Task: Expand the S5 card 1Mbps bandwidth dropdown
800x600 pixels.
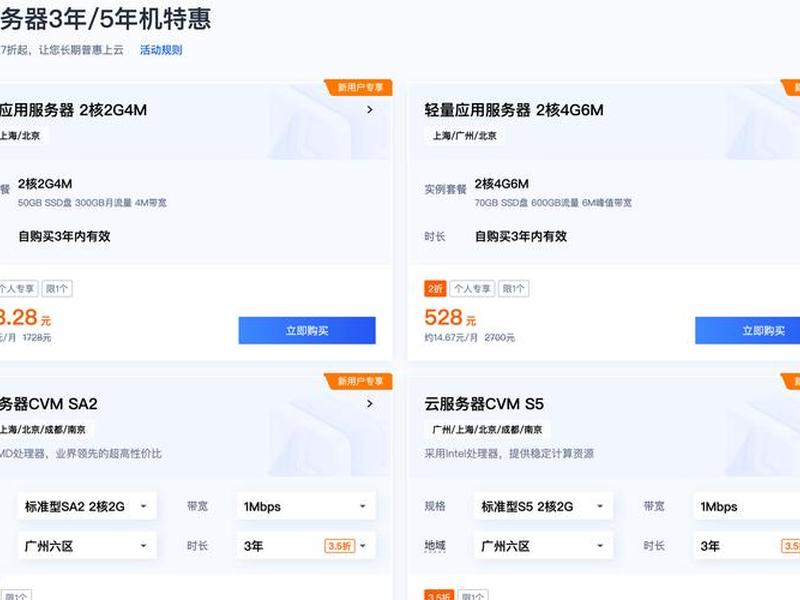Action: pyautogui.click(x=747, y=506)
